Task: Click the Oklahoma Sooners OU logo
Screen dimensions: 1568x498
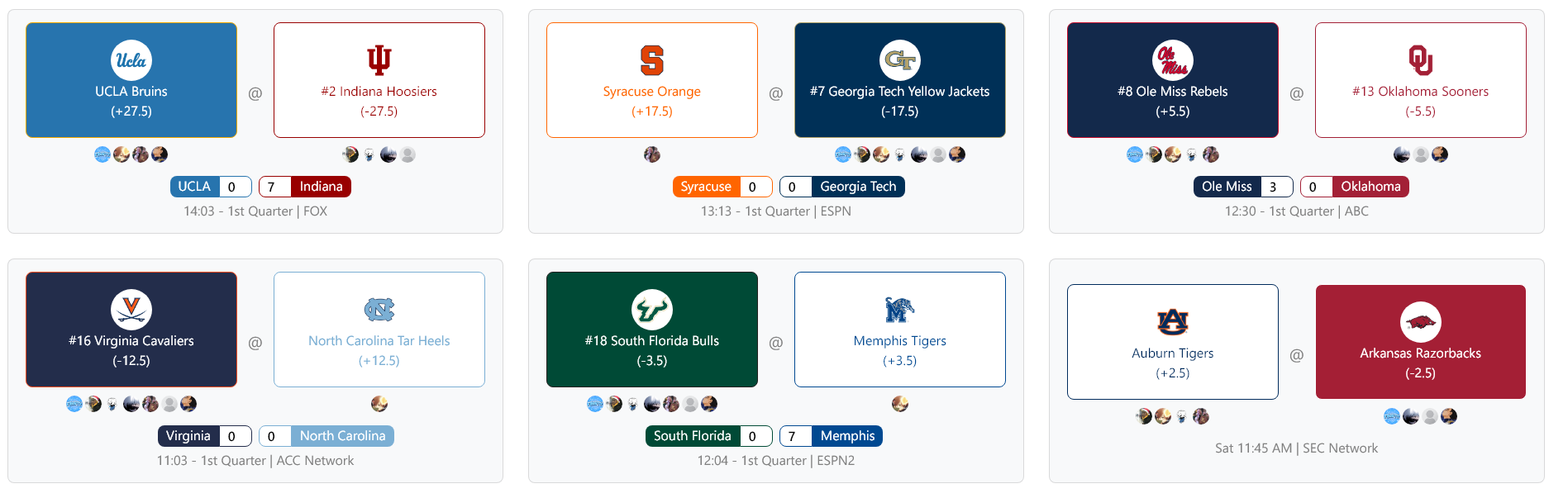Action: click(x=1421, y=60)
